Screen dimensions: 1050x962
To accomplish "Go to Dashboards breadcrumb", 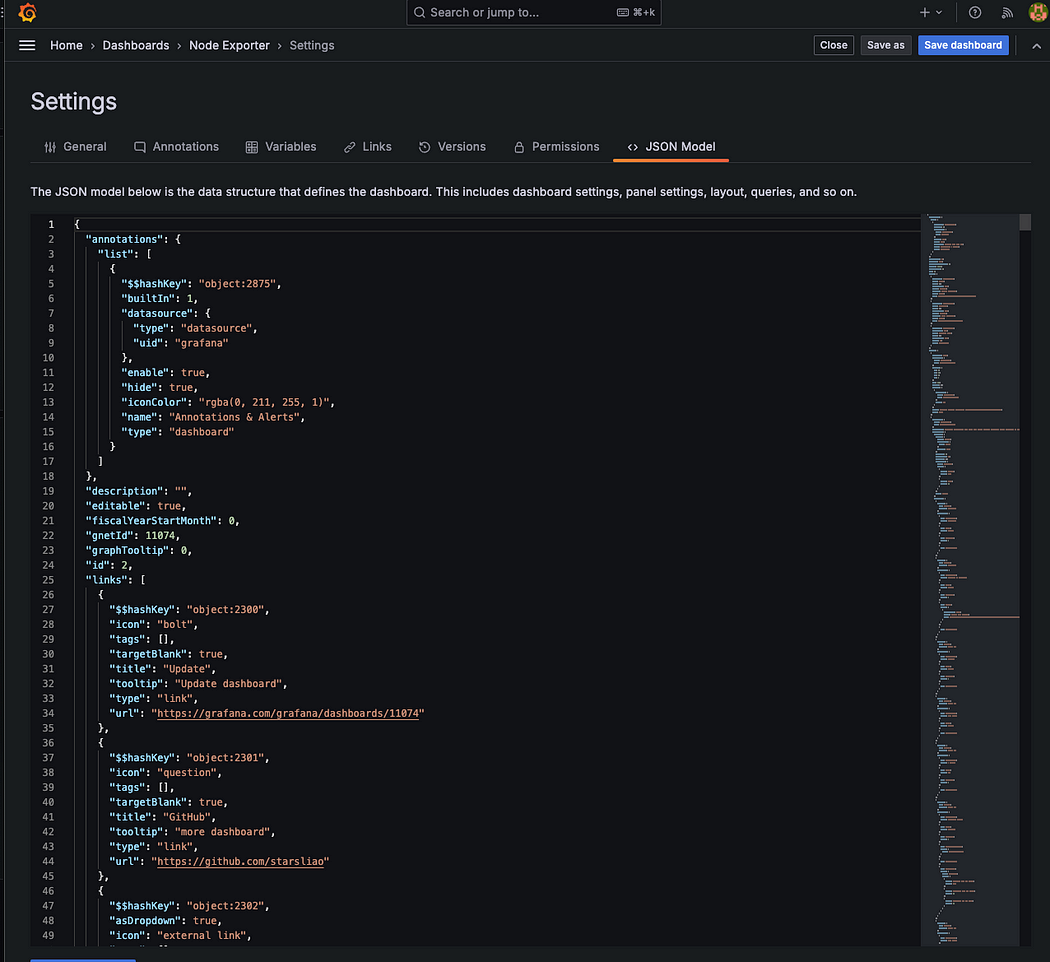I will 136,46.
